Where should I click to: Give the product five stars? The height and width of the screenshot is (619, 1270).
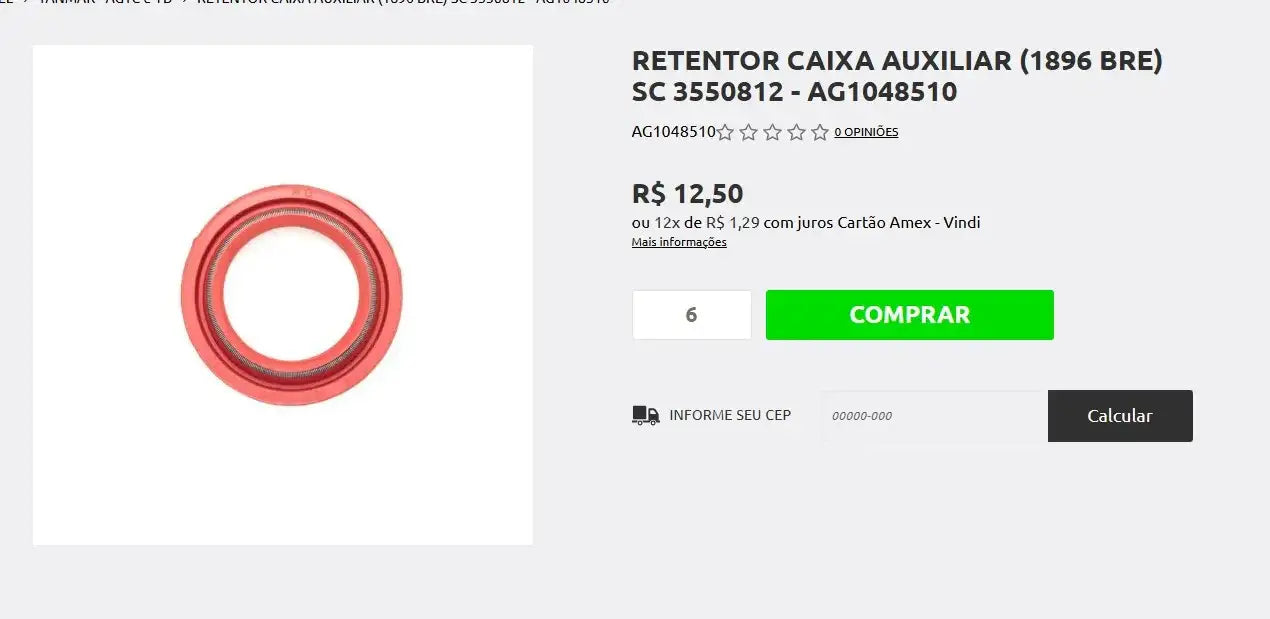tap(820, 132)
